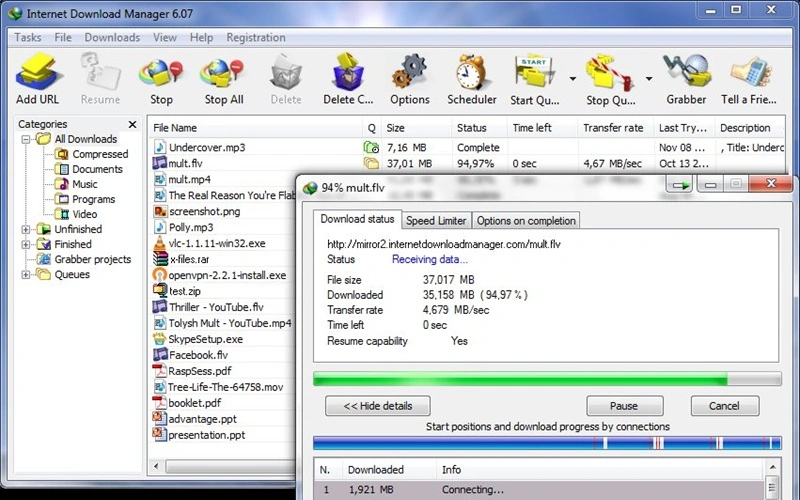
Task: Switch to the Options on completion tab
Action: pos(526,220)
